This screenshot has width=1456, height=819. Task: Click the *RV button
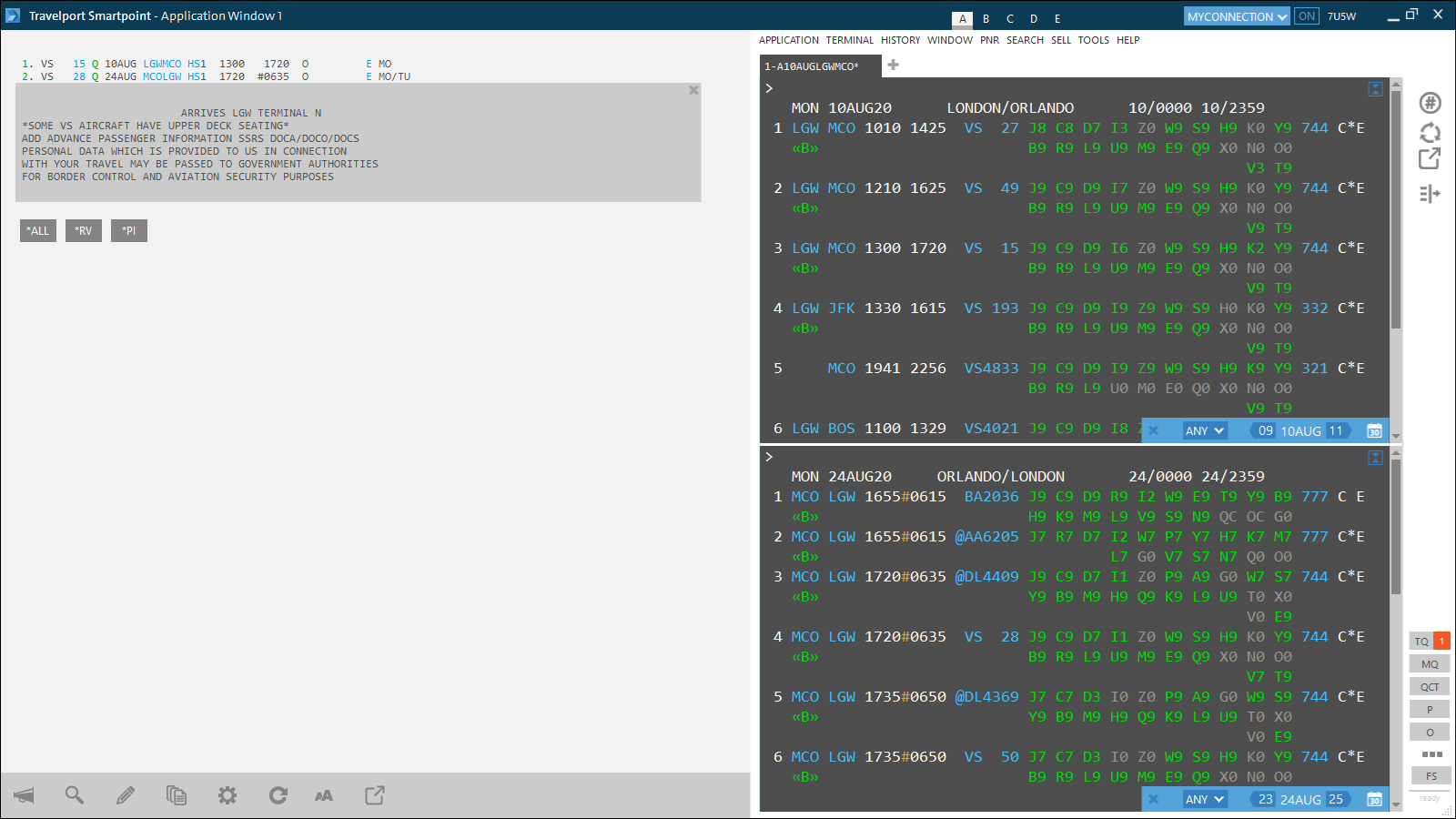point(84,231)
